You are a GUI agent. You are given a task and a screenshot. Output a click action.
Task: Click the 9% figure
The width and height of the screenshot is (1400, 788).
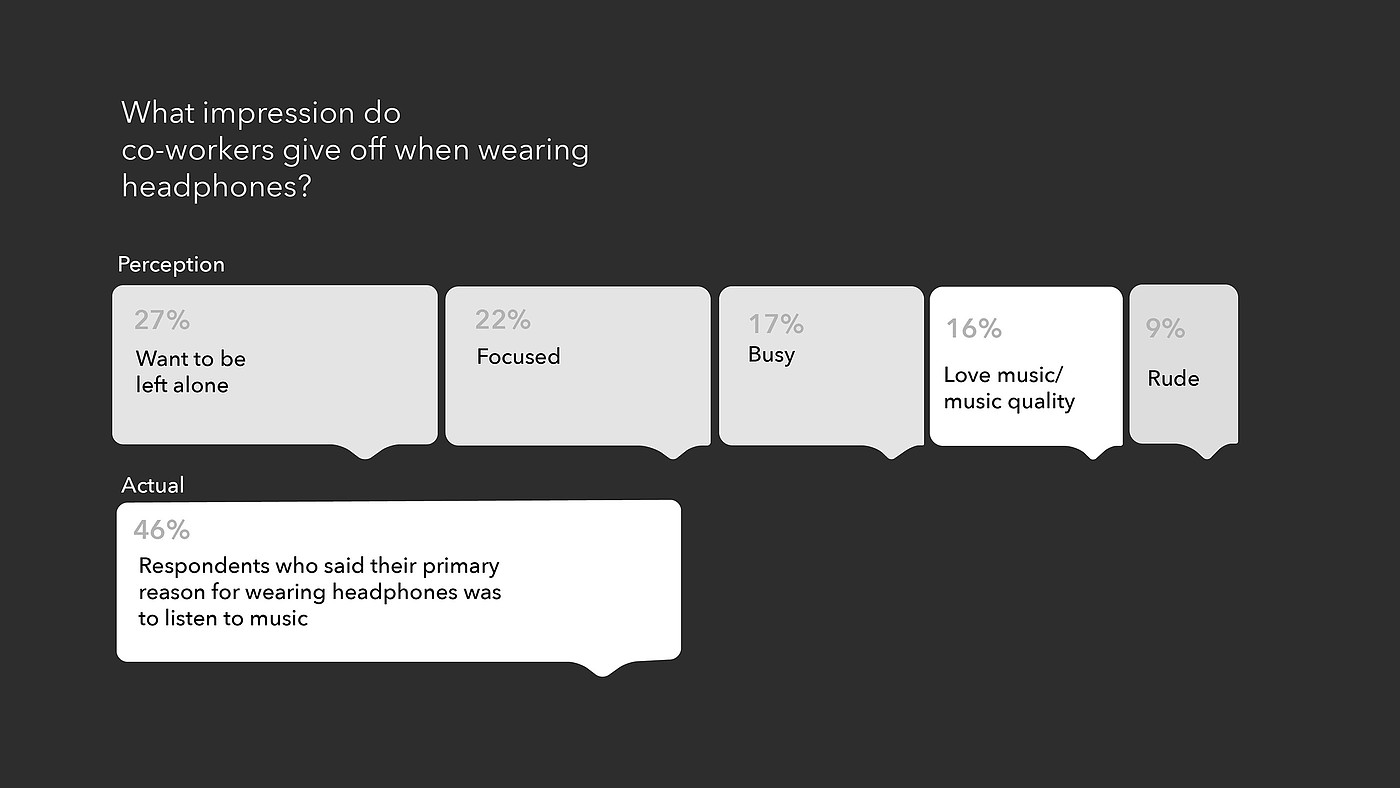tap(1165, 328)
